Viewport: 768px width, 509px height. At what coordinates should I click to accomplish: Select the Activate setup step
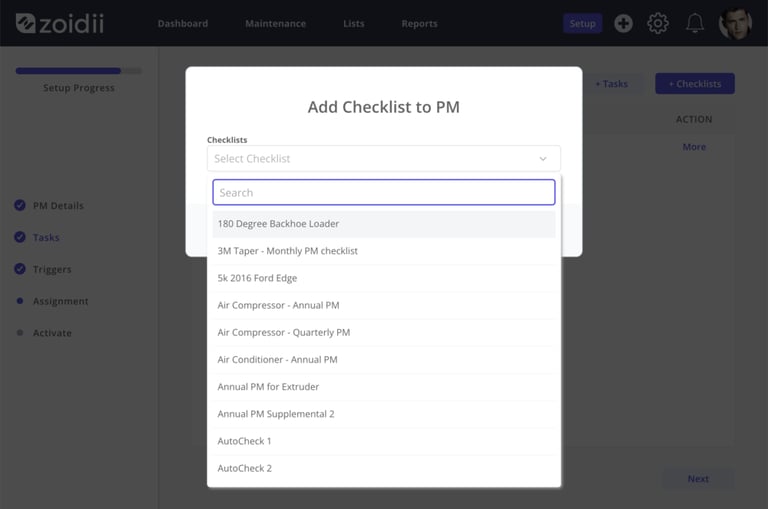coord(52,333)
